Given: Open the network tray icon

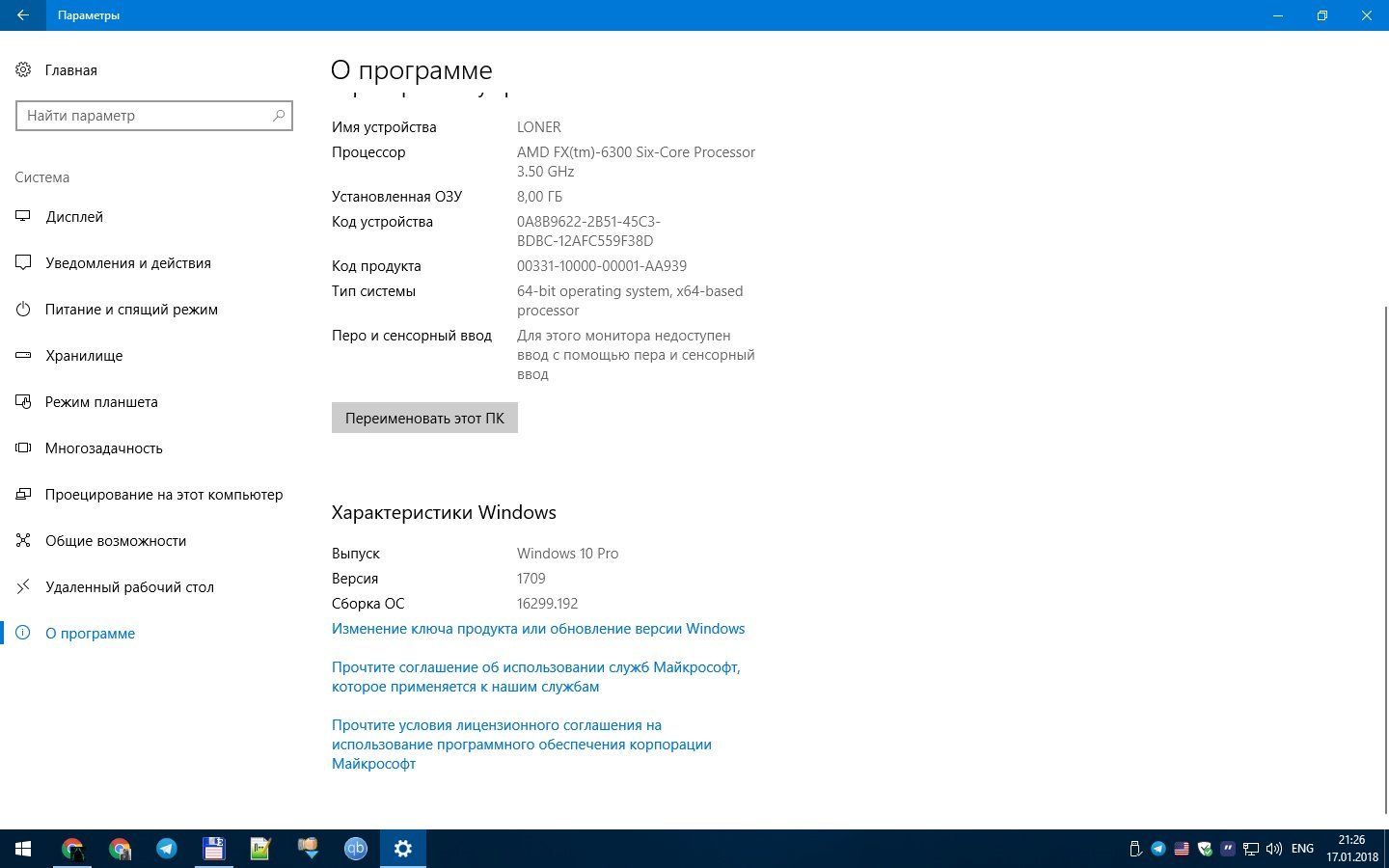Looking at the screenshot, I should tap(1251, 849).
